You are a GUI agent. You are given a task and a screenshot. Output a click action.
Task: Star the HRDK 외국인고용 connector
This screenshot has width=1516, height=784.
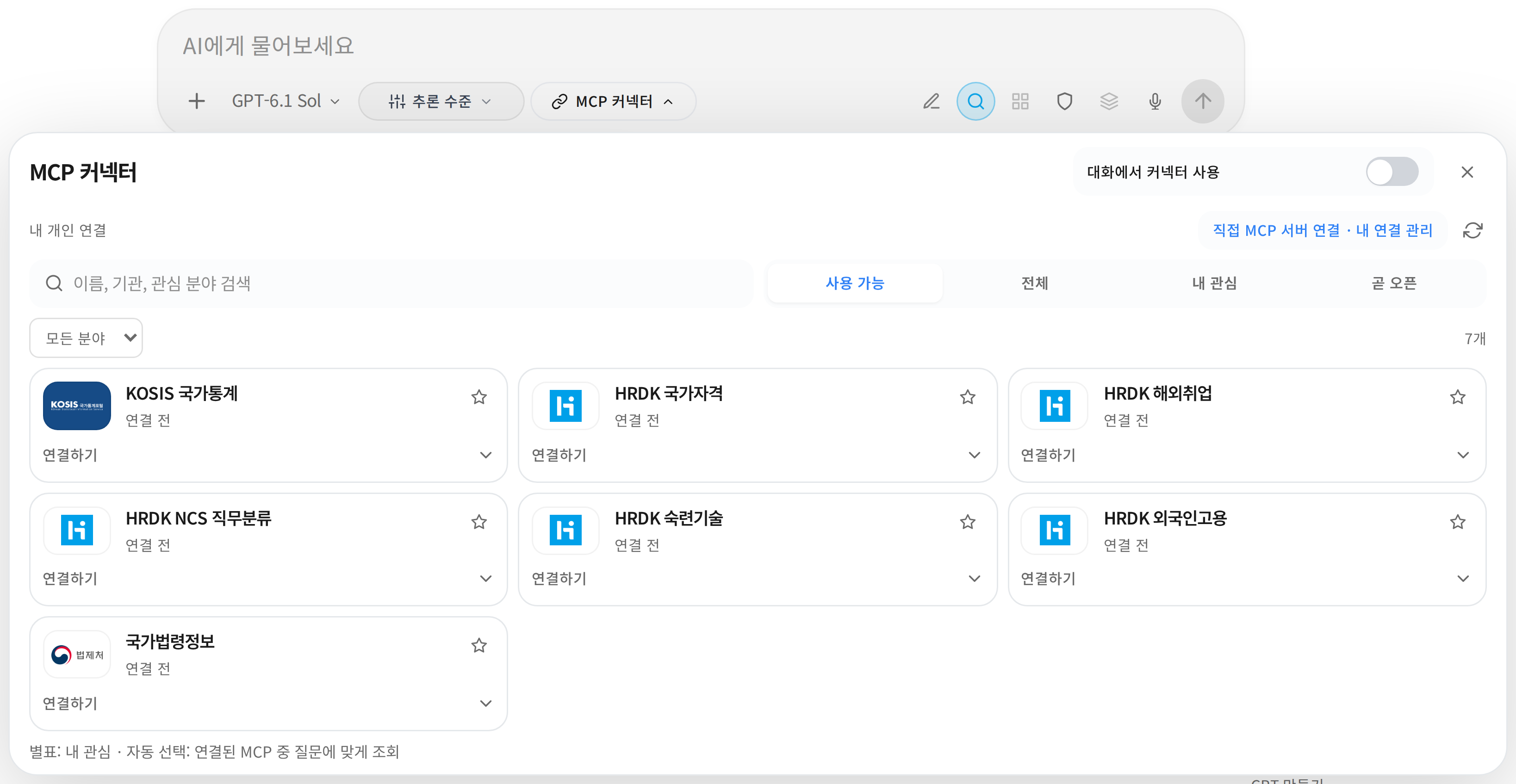[1457, 522]
